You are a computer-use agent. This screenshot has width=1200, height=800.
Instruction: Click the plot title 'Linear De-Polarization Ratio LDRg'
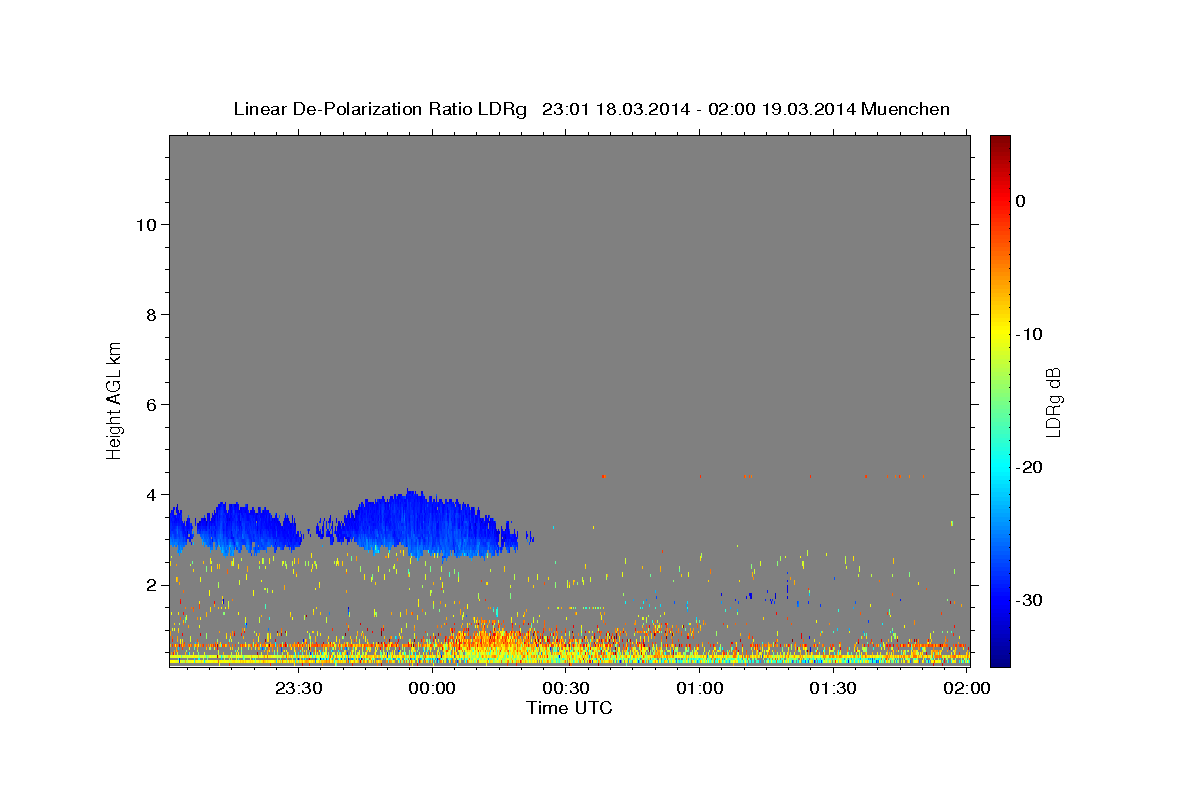pyautogui.click(x=380, y=109)
